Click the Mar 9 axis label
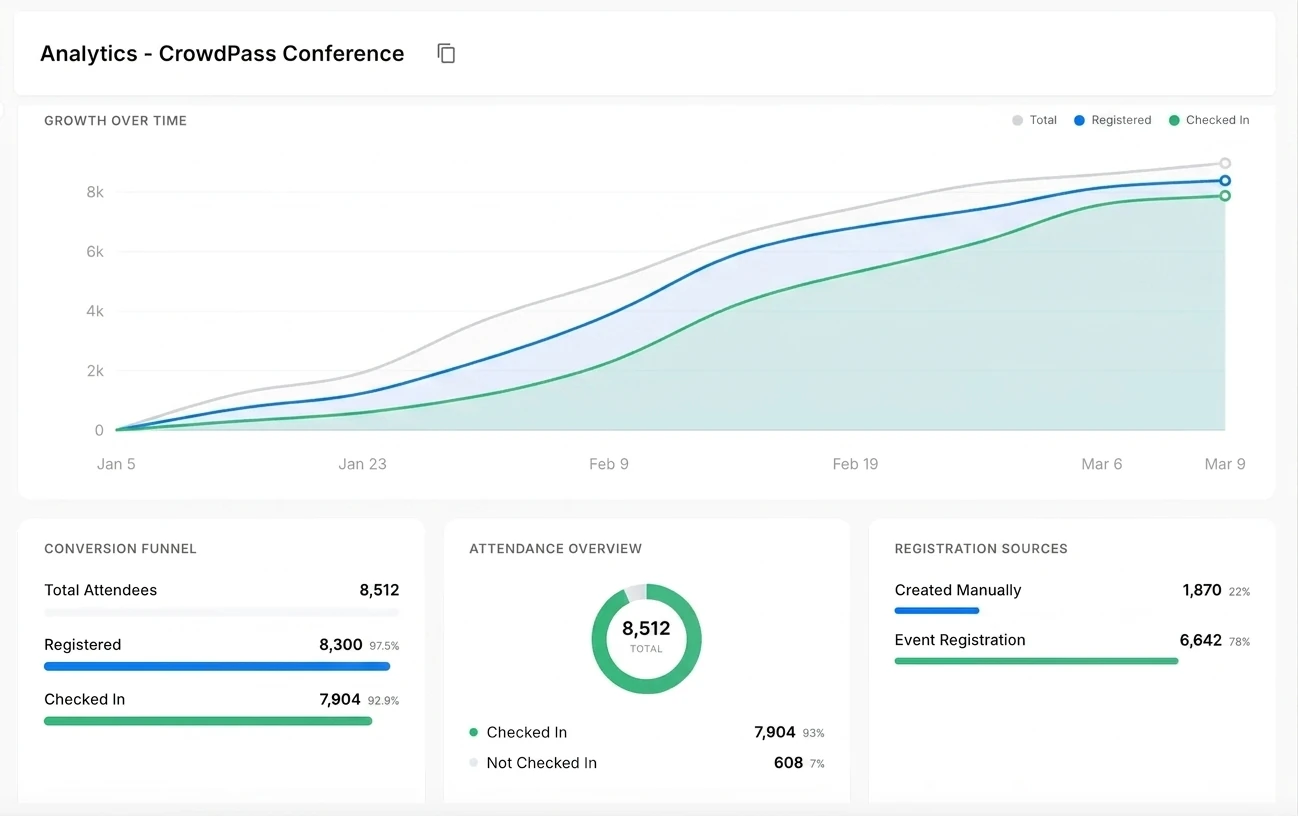 click(x=1225, y=464)
